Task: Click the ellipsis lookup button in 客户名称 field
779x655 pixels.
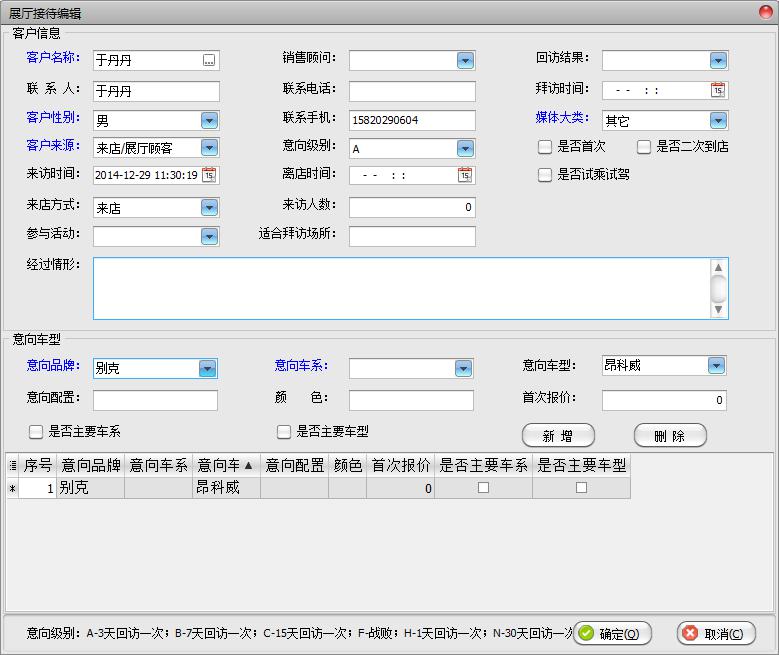Action: [208, 61]
